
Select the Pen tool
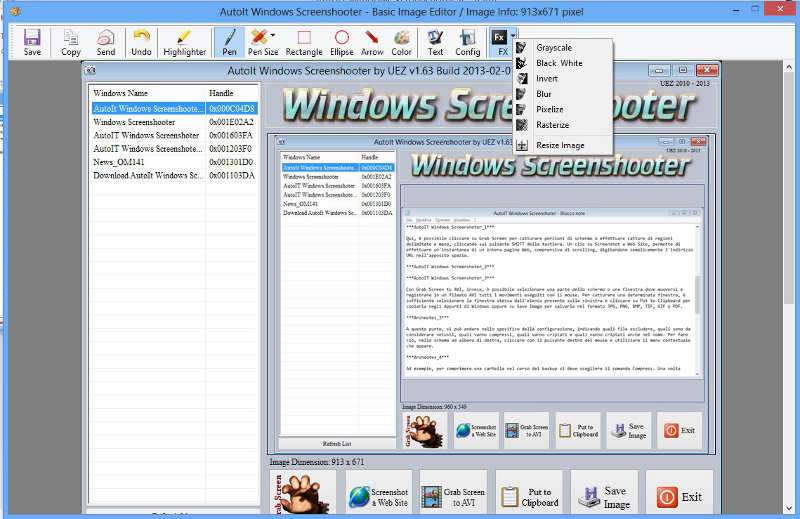click(229, 42)
